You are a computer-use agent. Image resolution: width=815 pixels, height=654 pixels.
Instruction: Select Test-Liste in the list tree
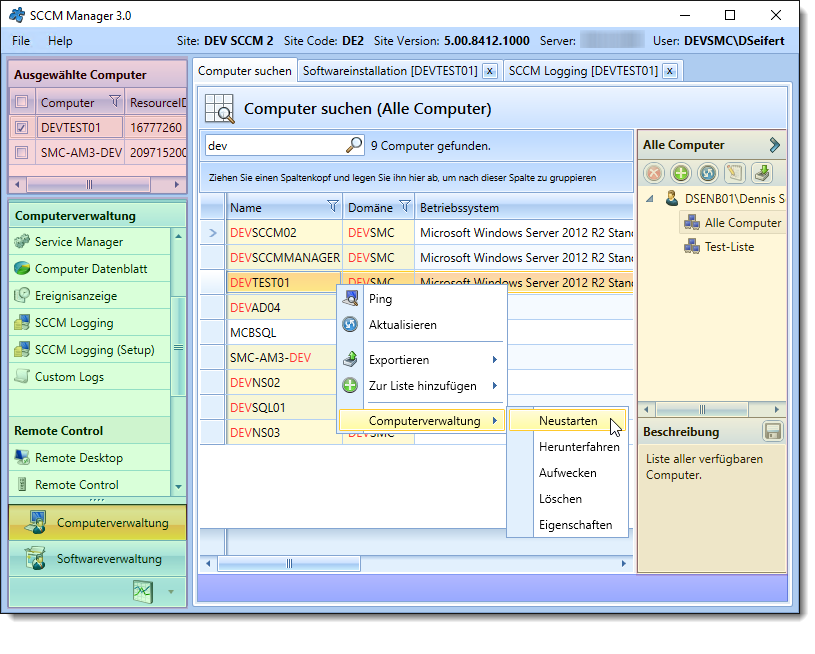pyautogui.click(x=729, y=246)
